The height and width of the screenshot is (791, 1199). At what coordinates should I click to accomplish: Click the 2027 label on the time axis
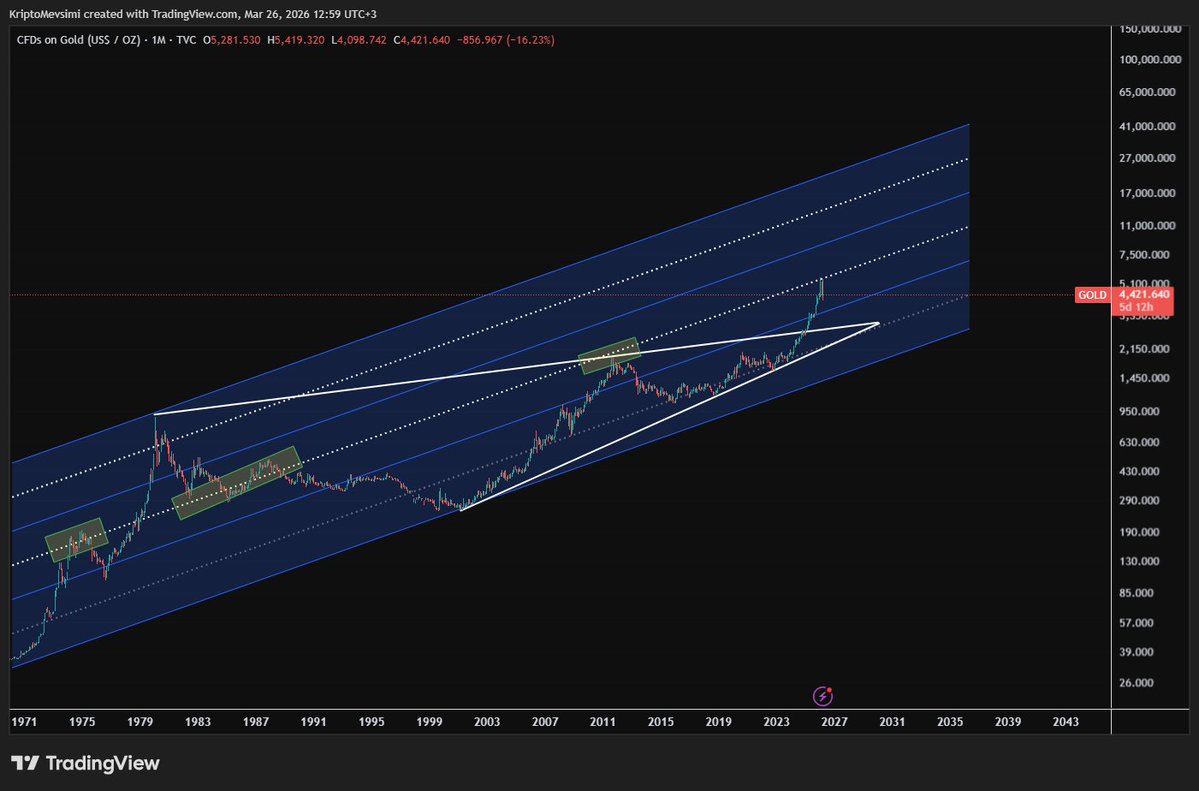(834, 721)
